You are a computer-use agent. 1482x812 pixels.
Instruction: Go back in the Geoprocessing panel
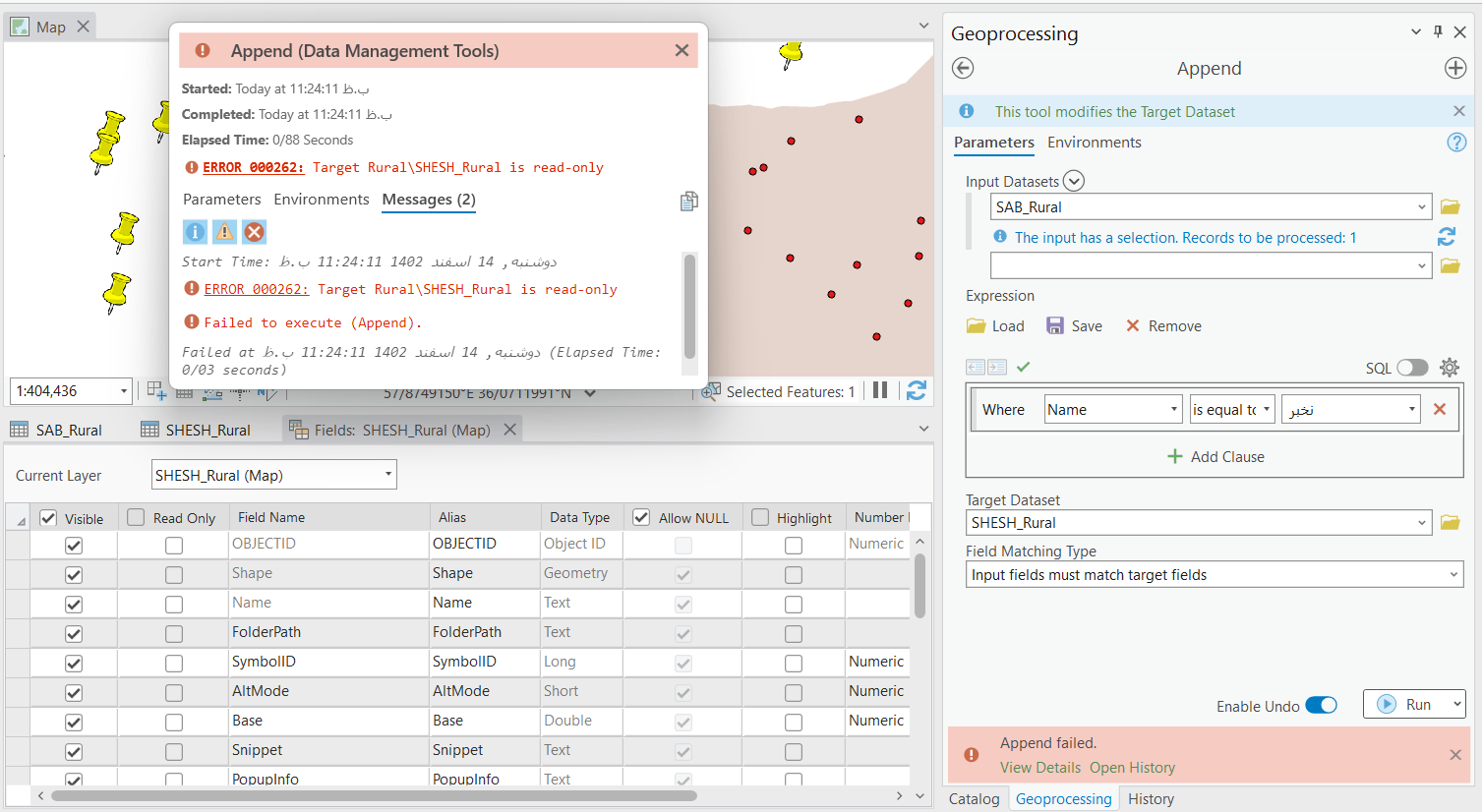tap(962, 68)
